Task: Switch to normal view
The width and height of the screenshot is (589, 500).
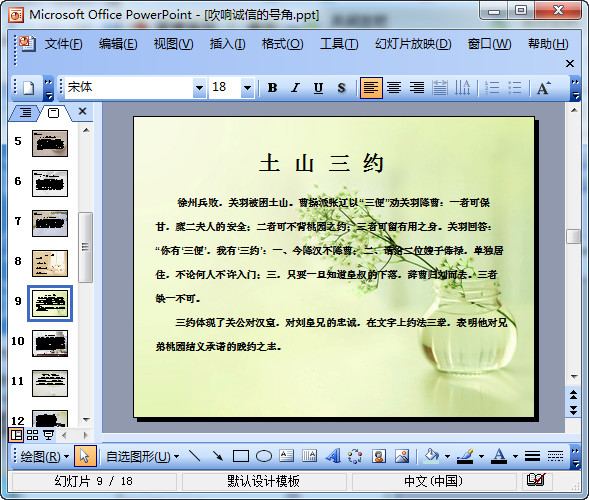Action: [x=17, y=435]
